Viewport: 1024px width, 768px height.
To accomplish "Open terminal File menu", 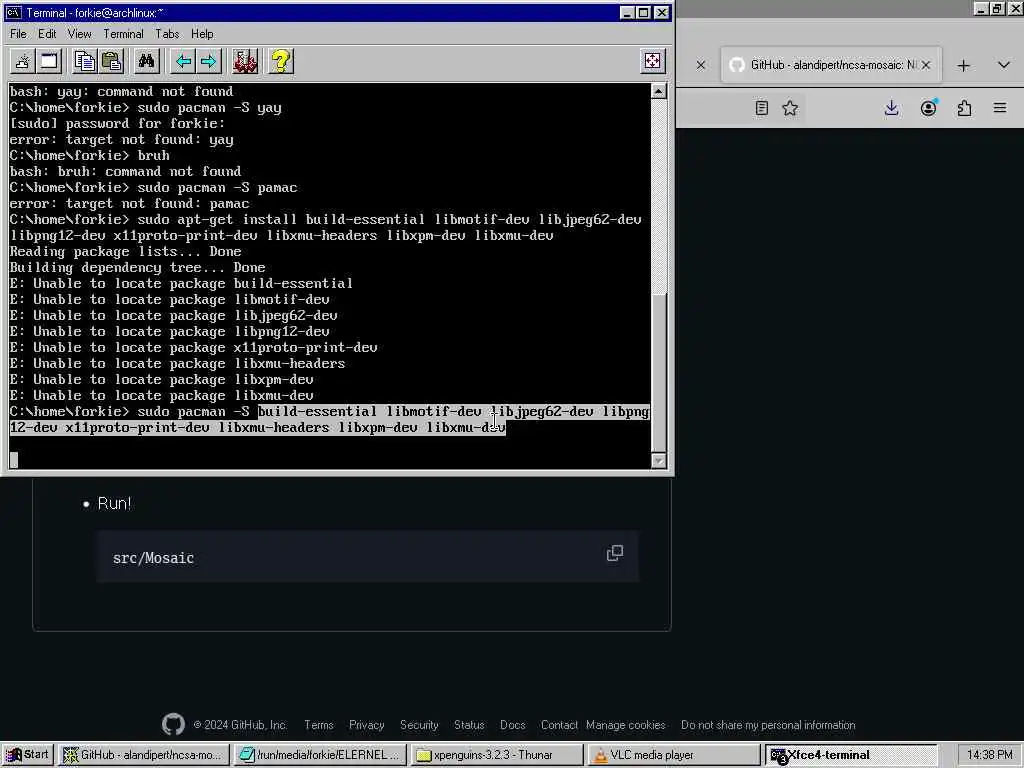I will tap(18, 34).
